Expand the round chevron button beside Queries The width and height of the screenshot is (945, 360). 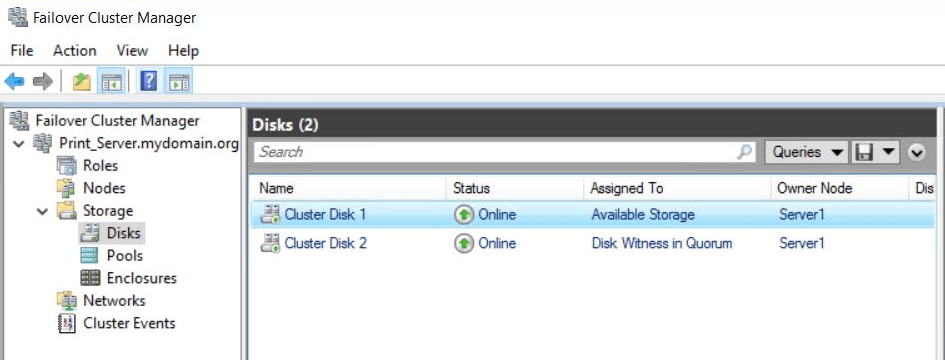tap(917, 153)
